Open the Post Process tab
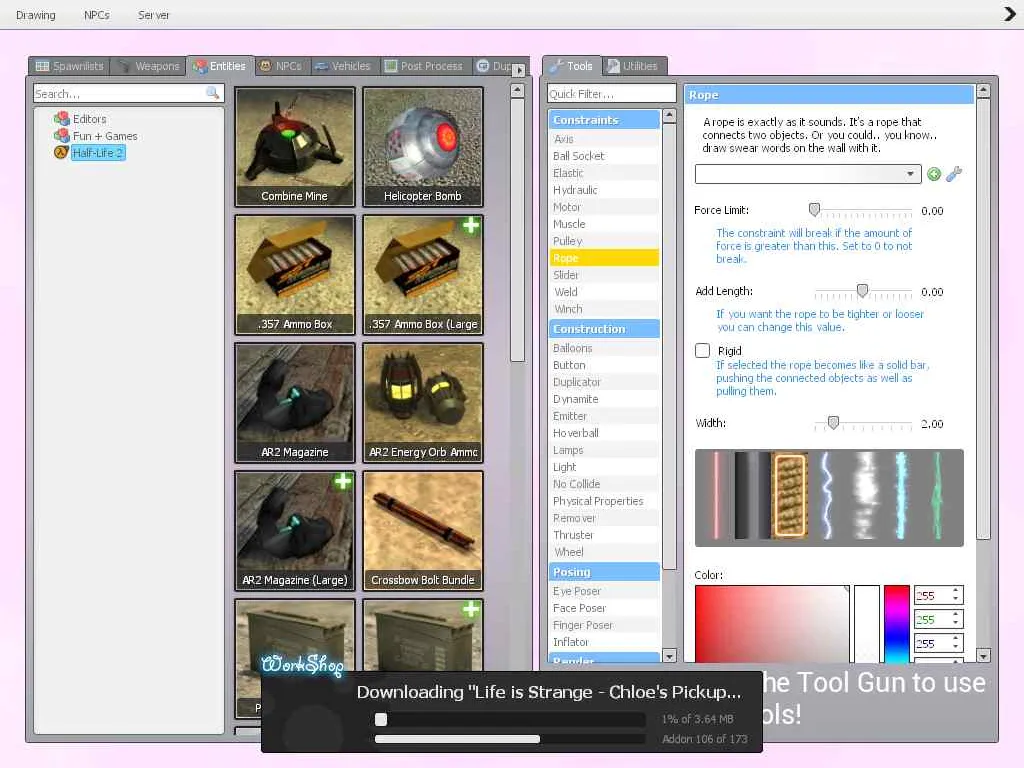1024x768 pixels. pyautogui.click(x=423, y=66)
